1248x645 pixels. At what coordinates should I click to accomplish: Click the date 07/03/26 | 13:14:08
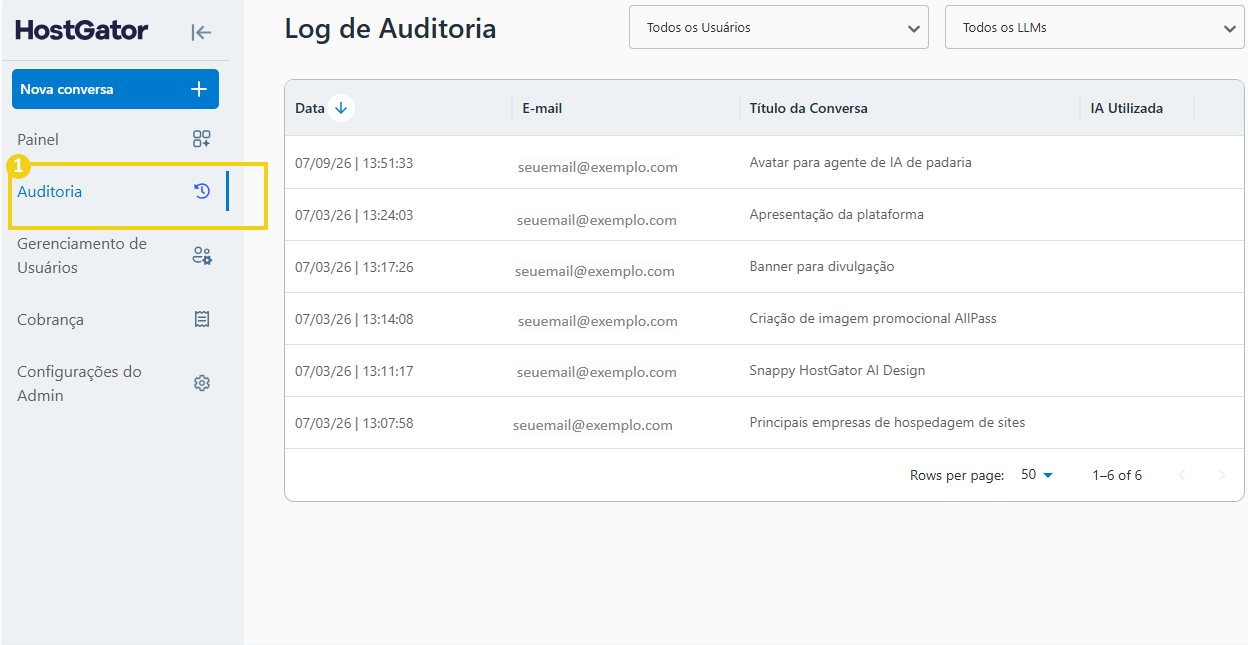[354, 319]
